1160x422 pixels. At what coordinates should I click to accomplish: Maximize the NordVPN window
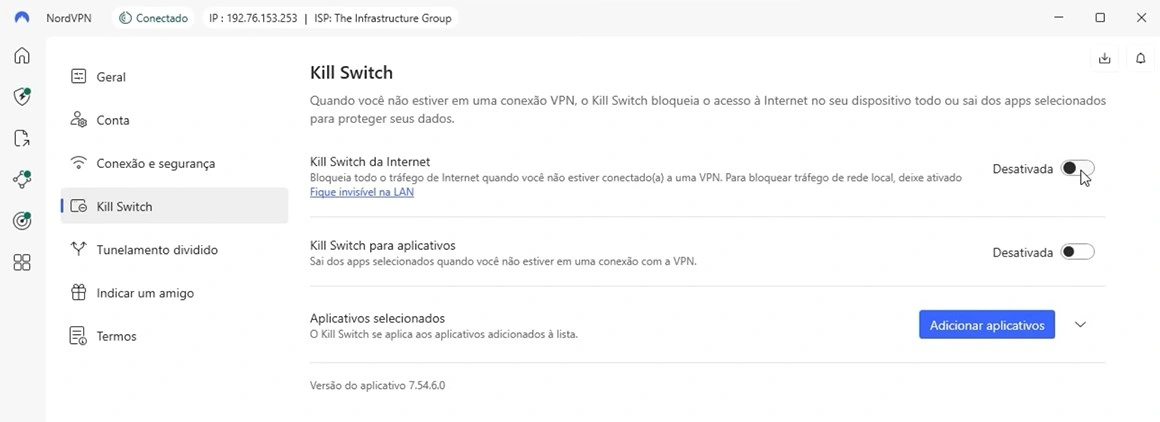pyautogui.click(x=1100, y=18)
